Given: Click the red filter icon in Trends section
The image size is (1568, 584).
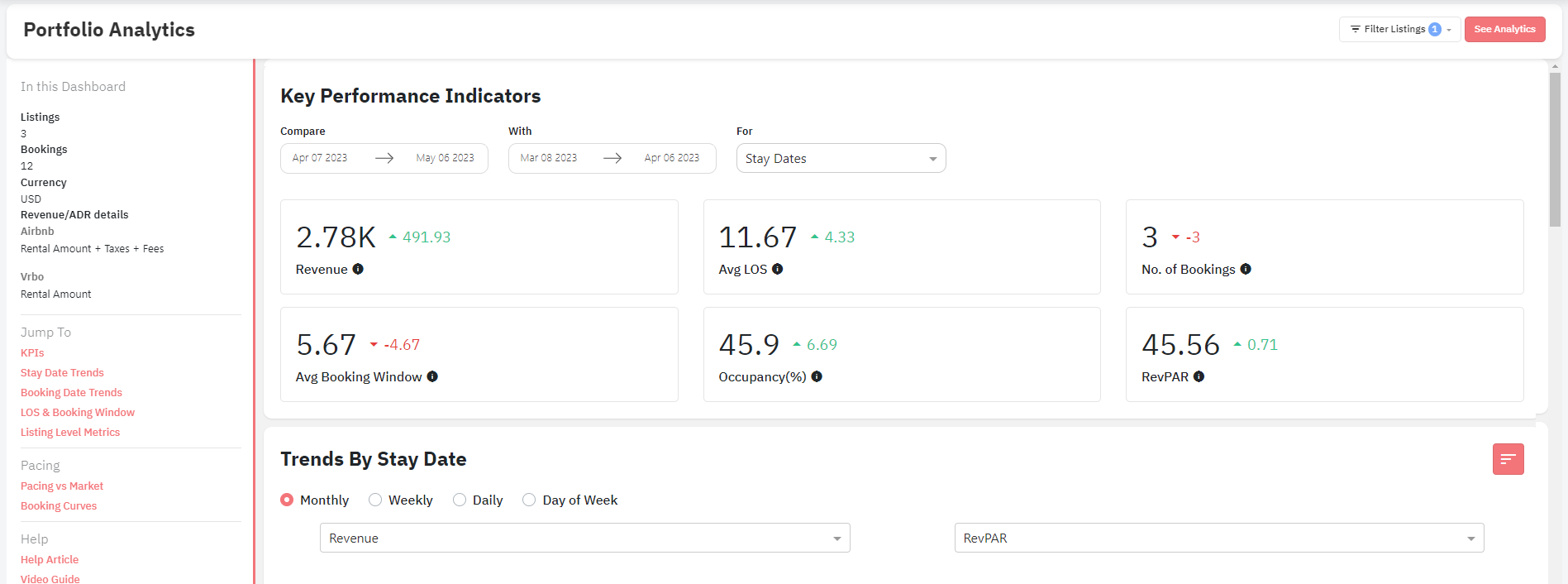Looking at the screenshot, I should pos(1508,459).
